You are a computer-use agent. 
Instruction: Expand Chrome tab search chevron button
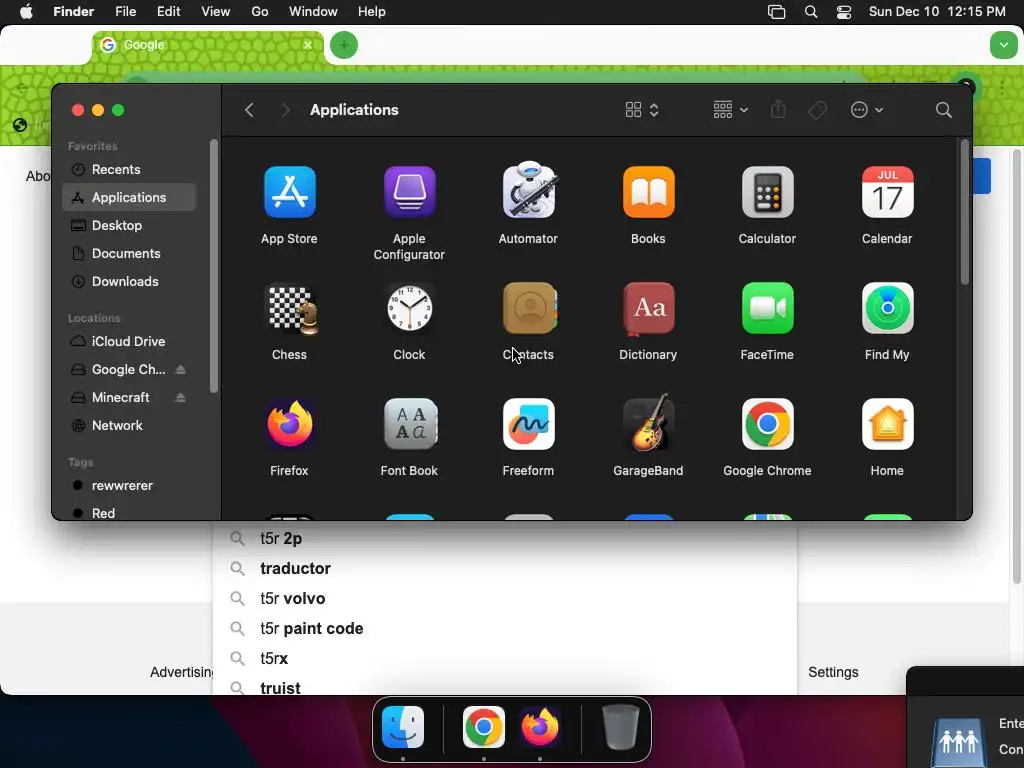pyautogui.click(x=1004, y=45)
